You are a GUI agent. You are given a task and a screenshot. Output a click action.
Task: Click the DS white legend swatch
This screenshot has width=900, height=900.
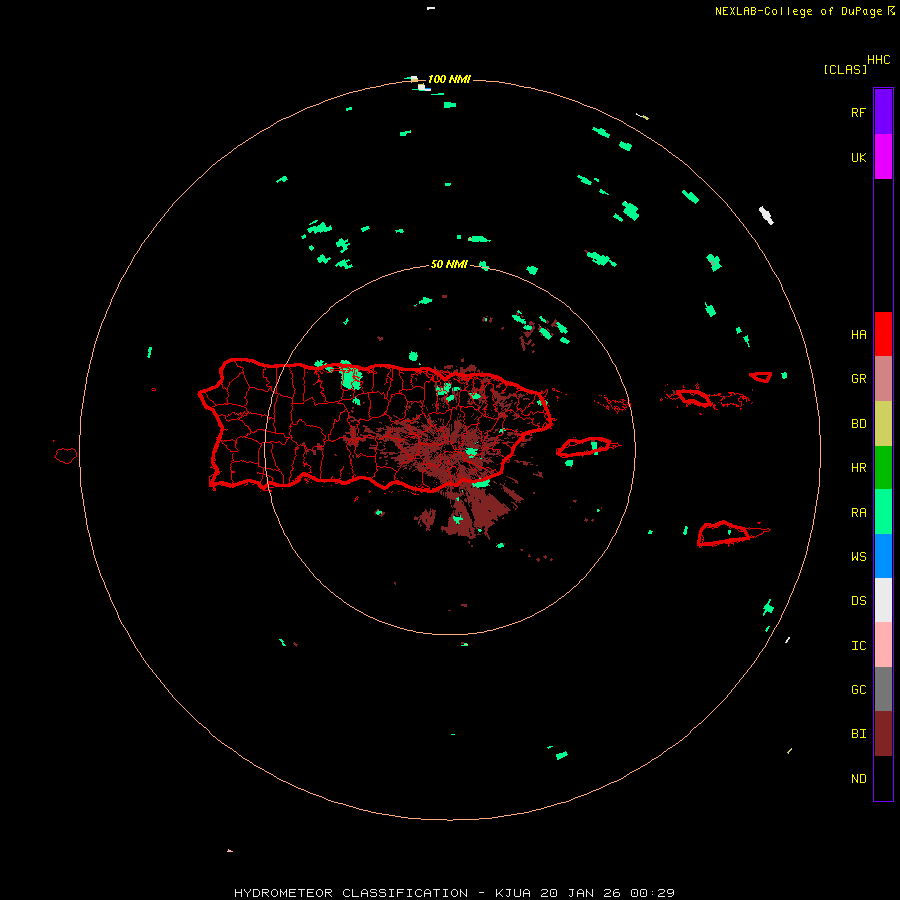pyautogui.click(x=883, y=600)
